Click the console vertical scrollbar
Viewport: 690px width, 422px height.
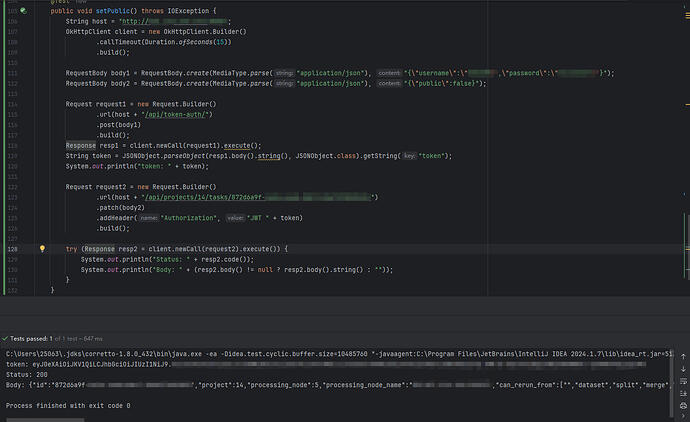coord(672,383)
